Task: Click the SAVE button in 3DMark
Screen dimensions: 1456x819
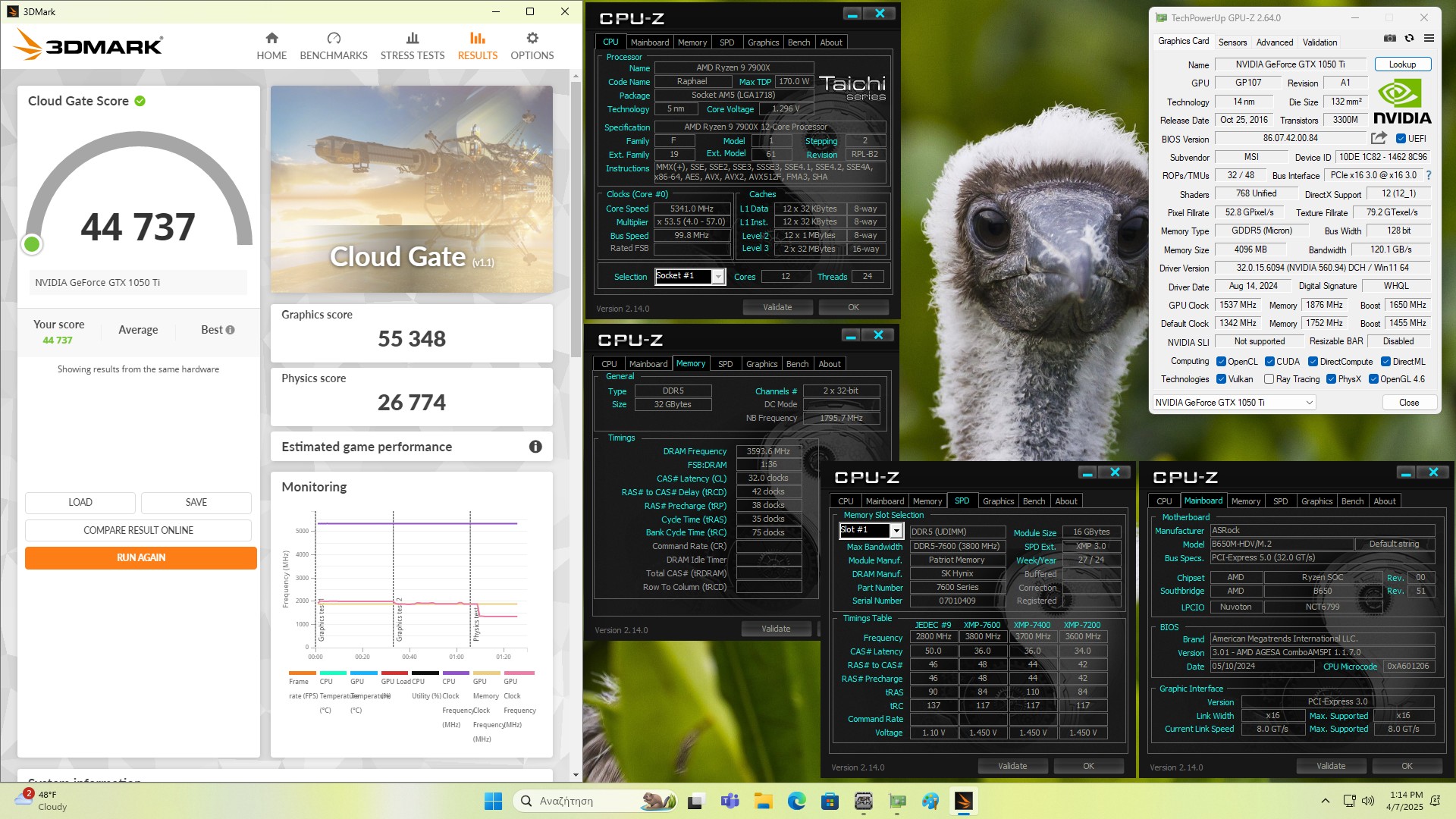Action: click(x=196, y=502)
